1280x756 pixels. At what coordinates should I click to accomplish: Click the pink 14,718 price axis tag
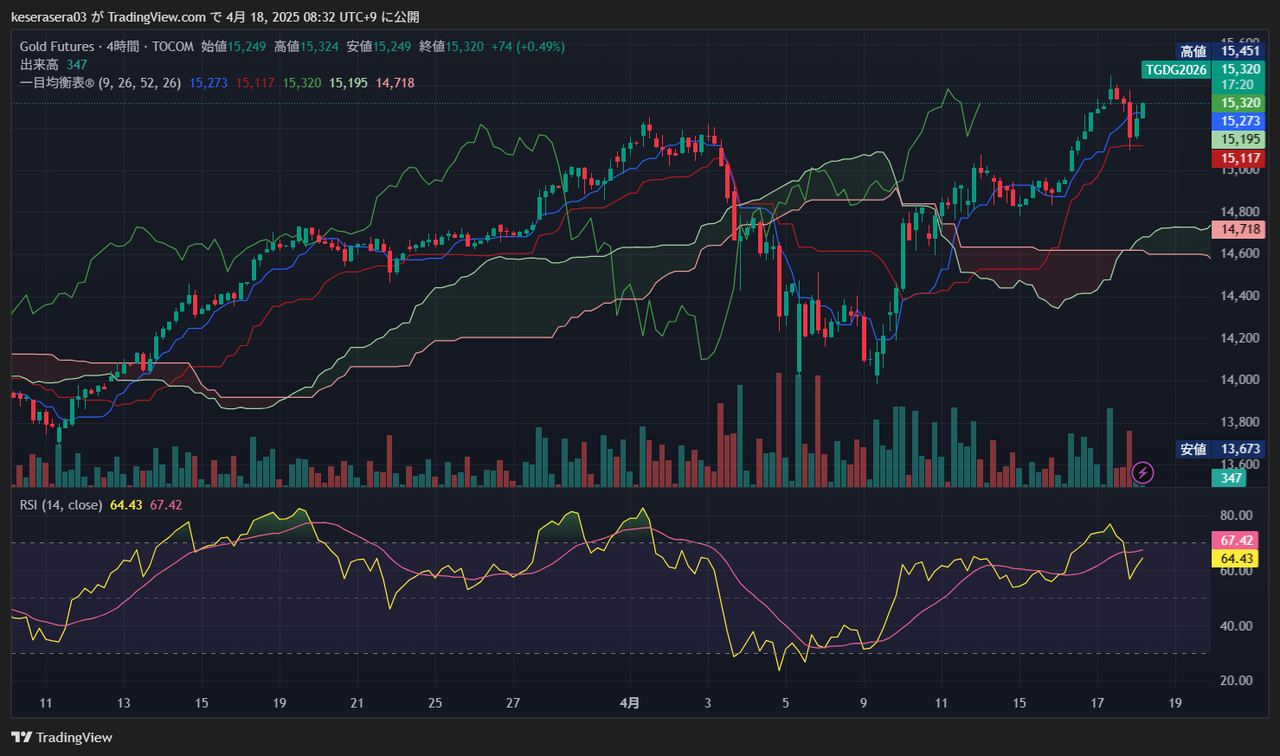(1238, 230)
